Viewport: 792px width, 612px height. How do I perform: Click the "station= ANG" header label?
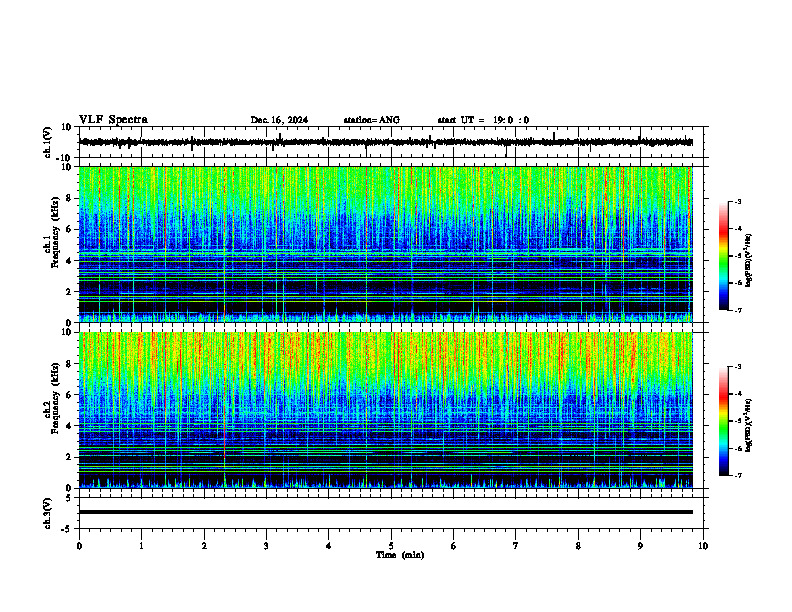point(372,120)
